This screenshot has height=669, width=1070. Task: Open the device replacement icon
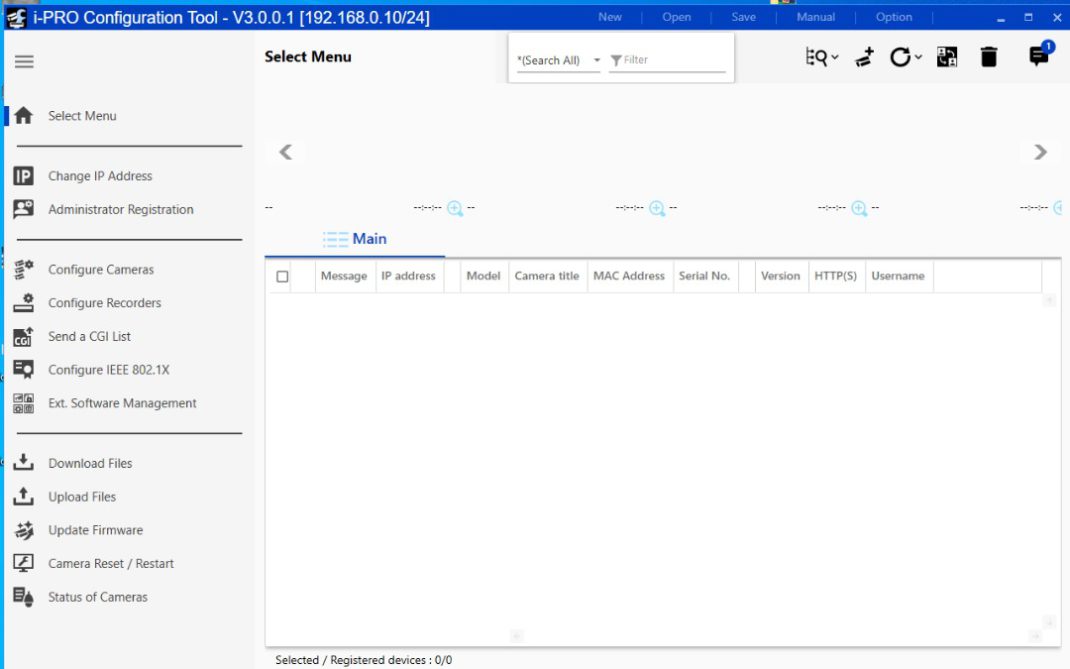[x=946, y=57]
